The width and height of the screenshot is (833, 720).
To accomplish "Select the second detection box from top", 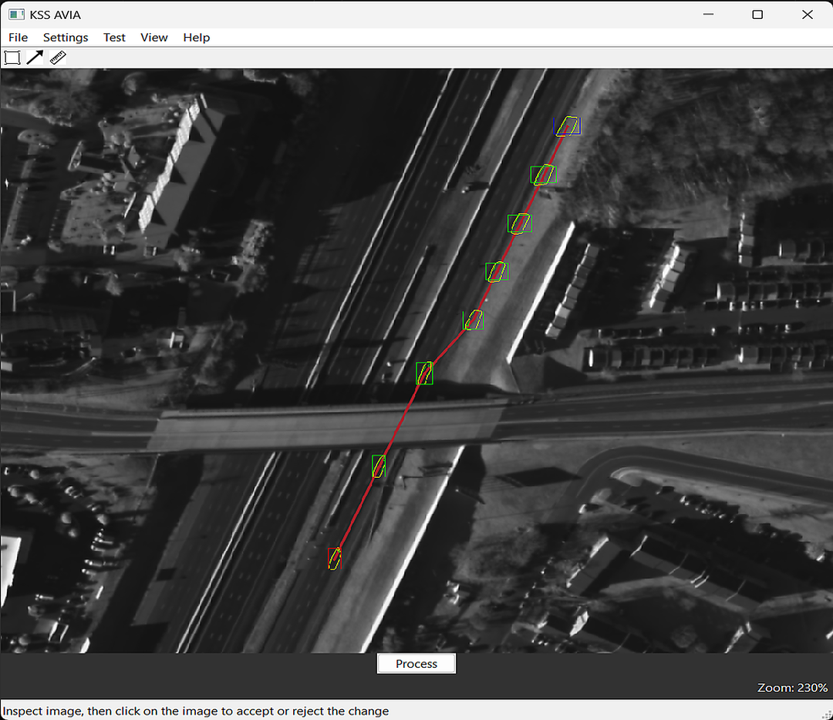I will pos(543,175).
